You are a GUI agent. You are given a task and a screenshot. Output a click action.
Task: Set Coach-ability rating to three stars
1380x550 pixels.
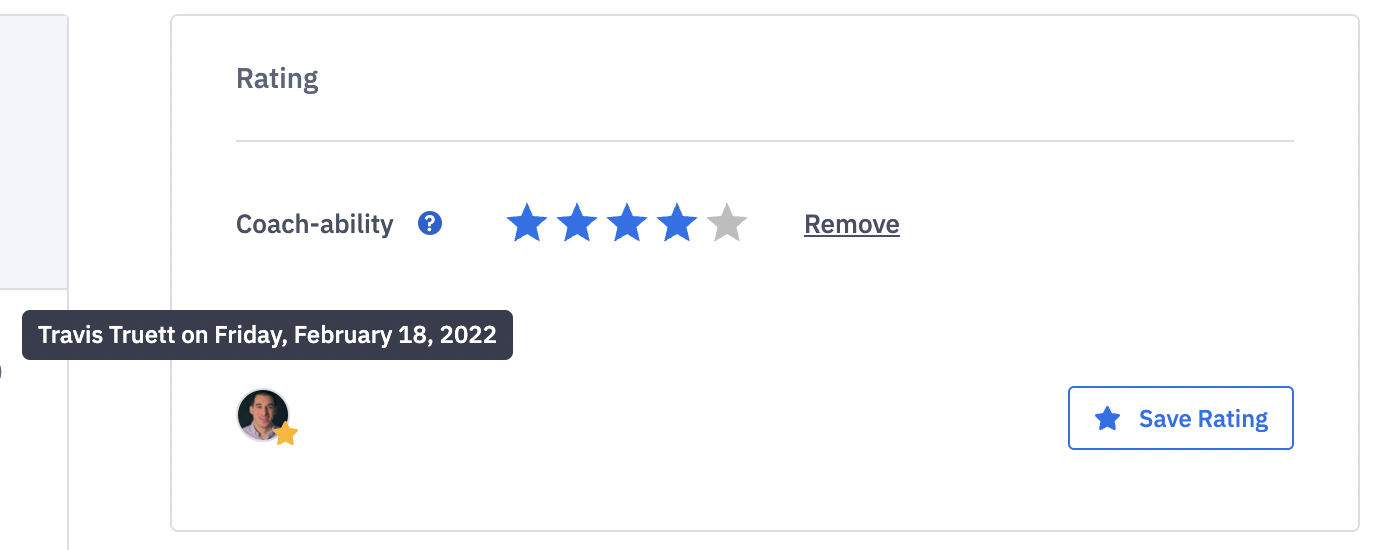[x=627, y=223]
